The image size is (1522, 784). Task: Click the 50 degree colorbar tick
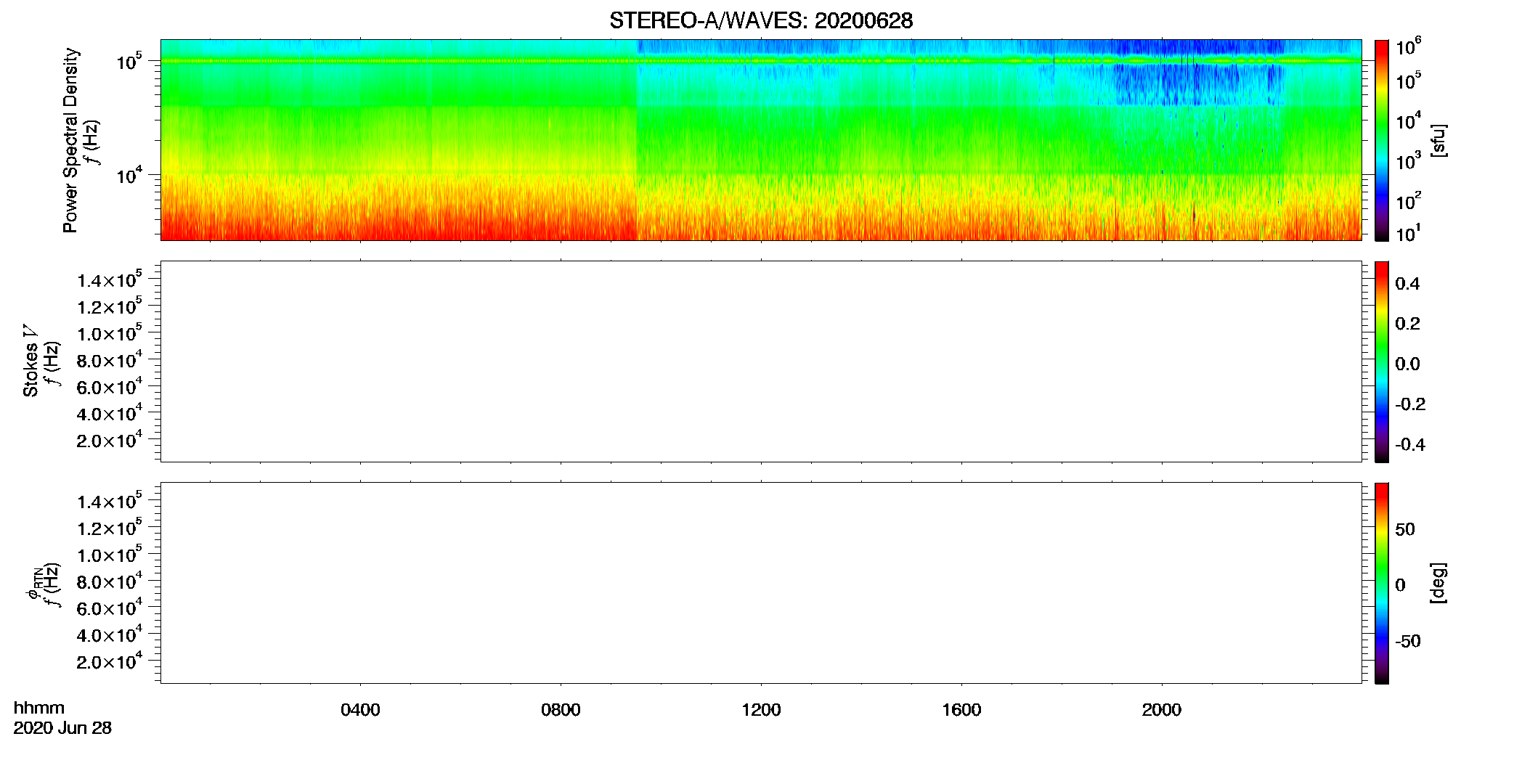(1405, 529)
